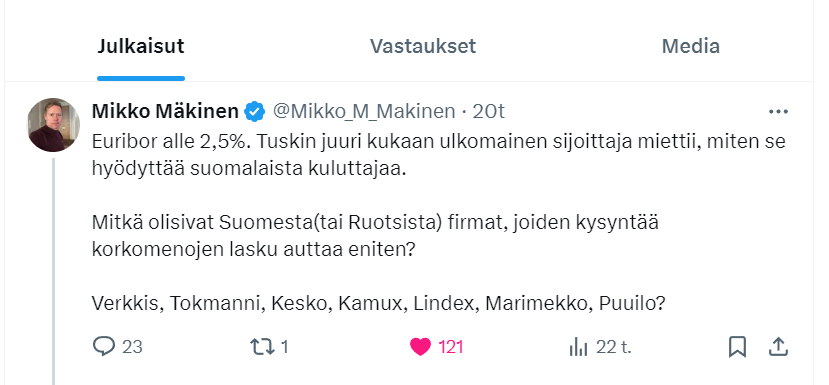View post analytics bar chart icon
The height and width of the screenshot is (385, 829).
pos(578,347)
